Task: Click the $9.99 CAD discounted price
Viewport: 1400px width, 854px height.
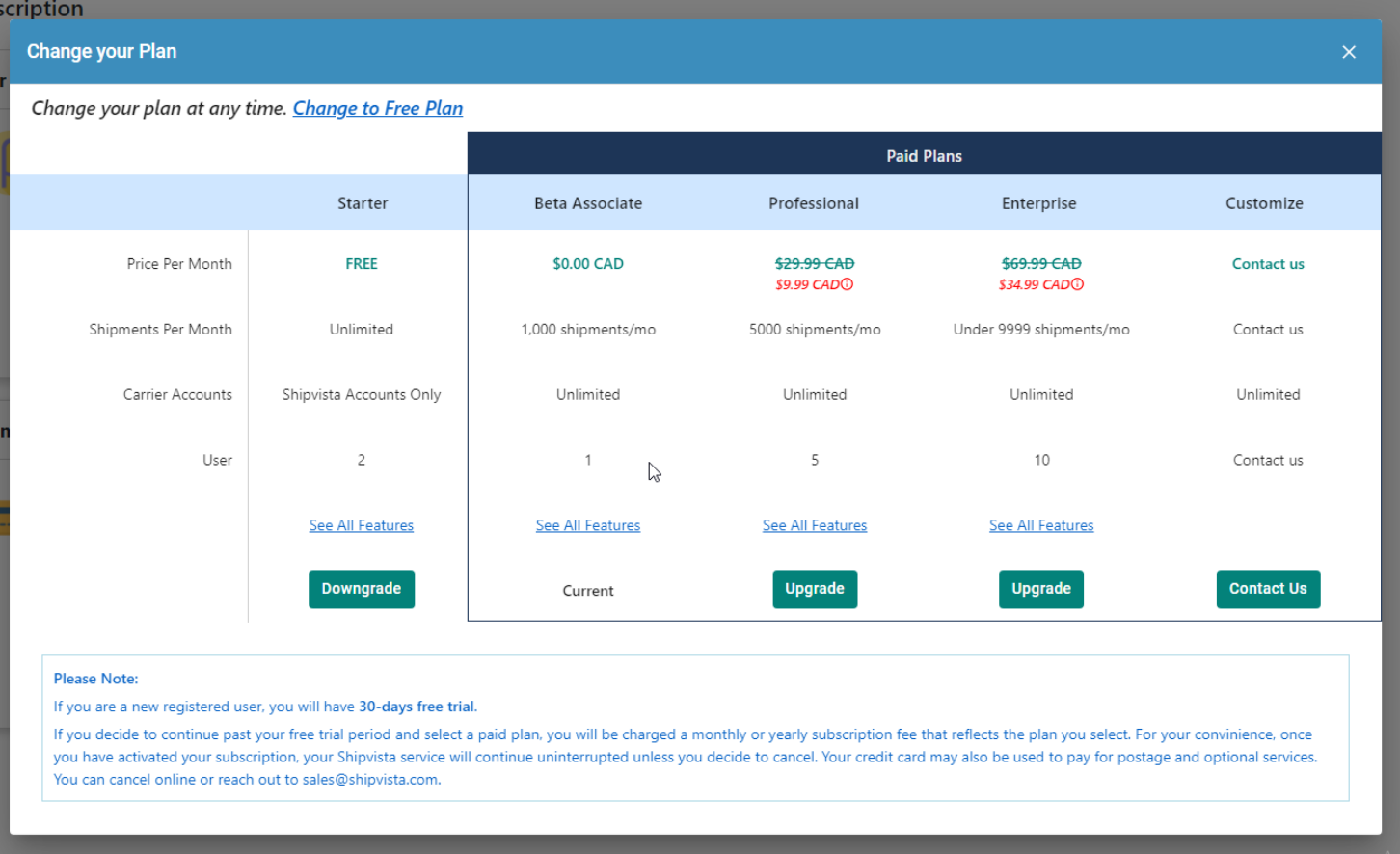Action: pos(808,284)
